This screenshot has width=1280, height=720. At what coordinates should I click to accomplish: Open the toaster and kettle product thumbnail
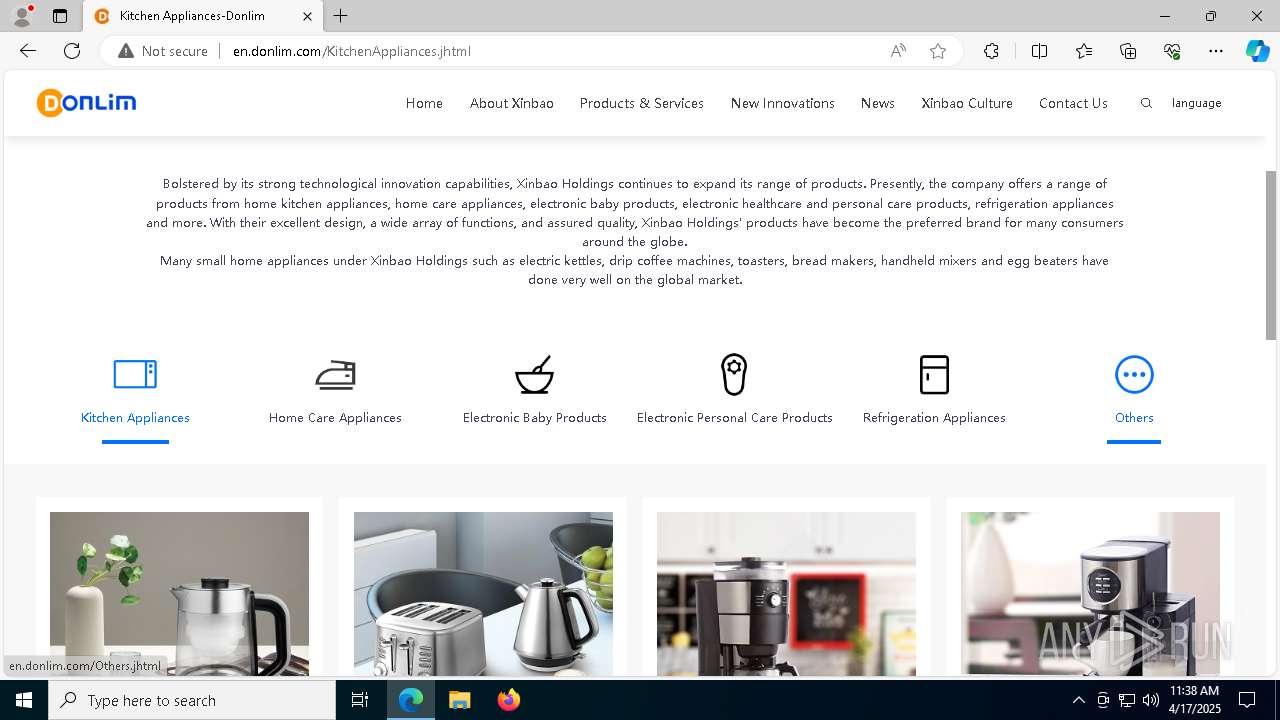(483, 594)
